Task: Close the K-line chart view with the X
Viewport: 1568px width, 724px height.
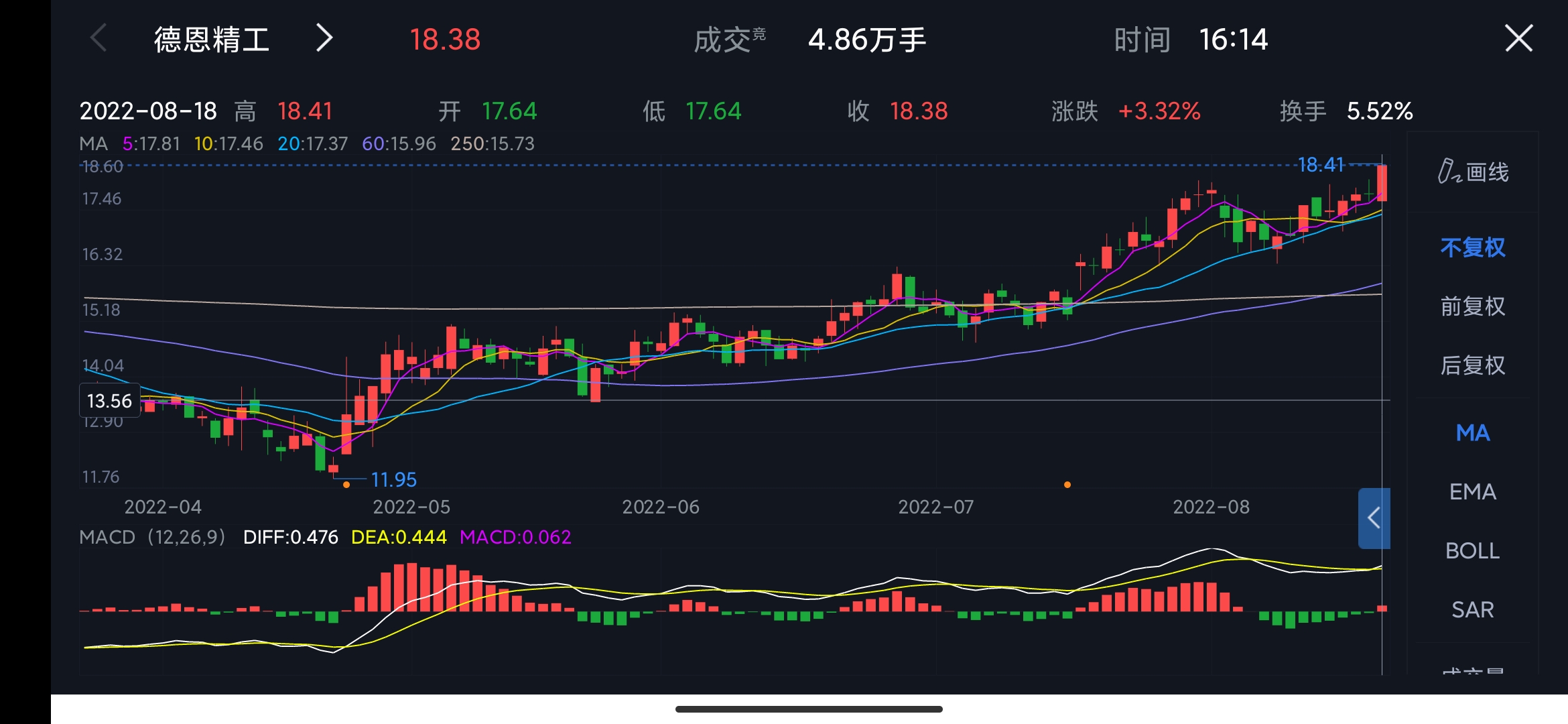Action: 1519,38
